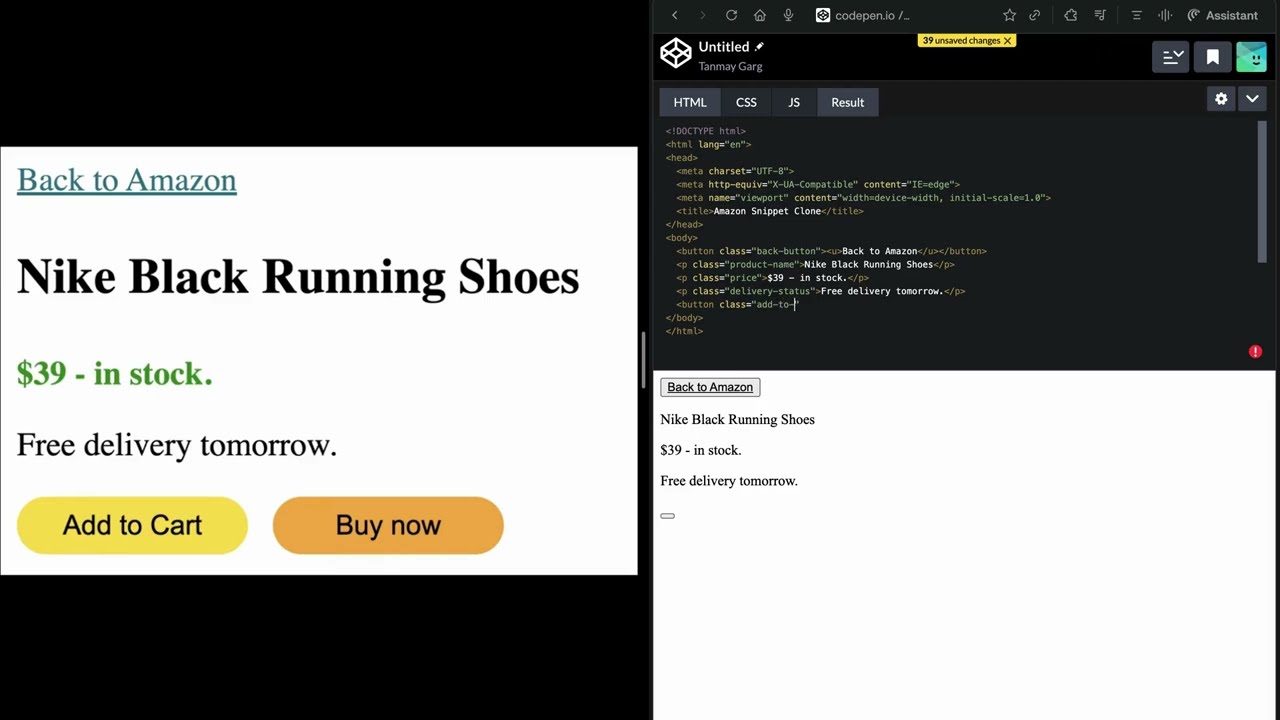Click the audio waveform icon
Image resolution: width=1280 pixels, height=720 pixels.
click(1165, 15)
